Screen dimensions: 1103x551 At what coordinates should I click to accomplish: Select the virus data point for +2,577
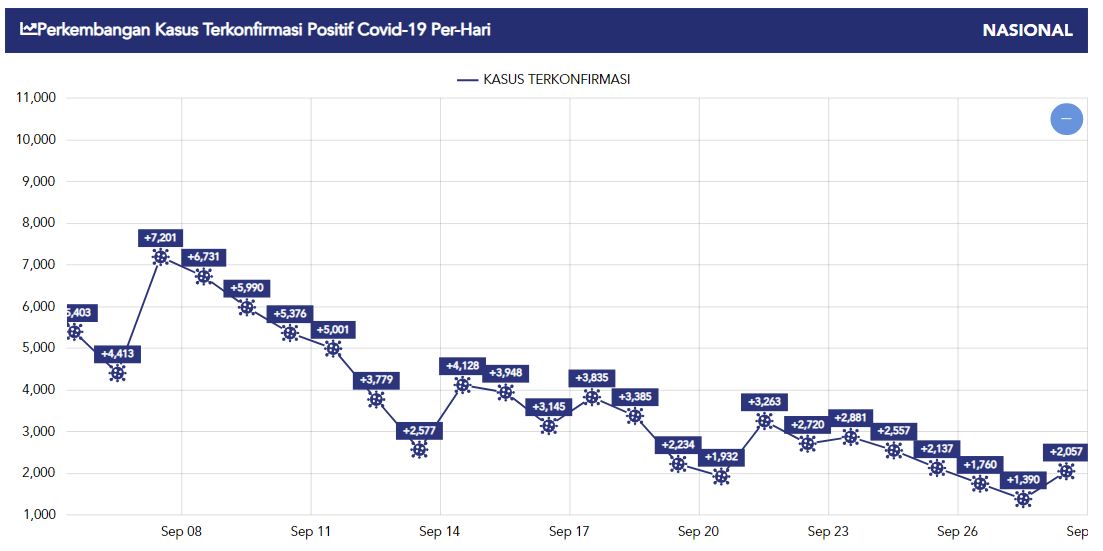coord(419,450)
